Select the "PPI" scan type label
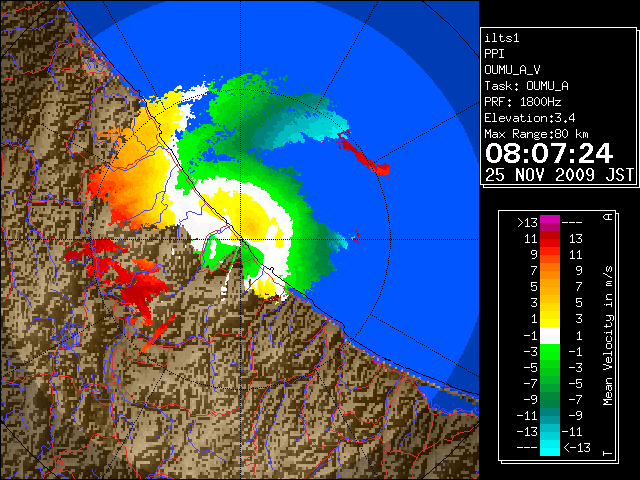Screen dimensions: 640x480 click(x=494, y=54)
